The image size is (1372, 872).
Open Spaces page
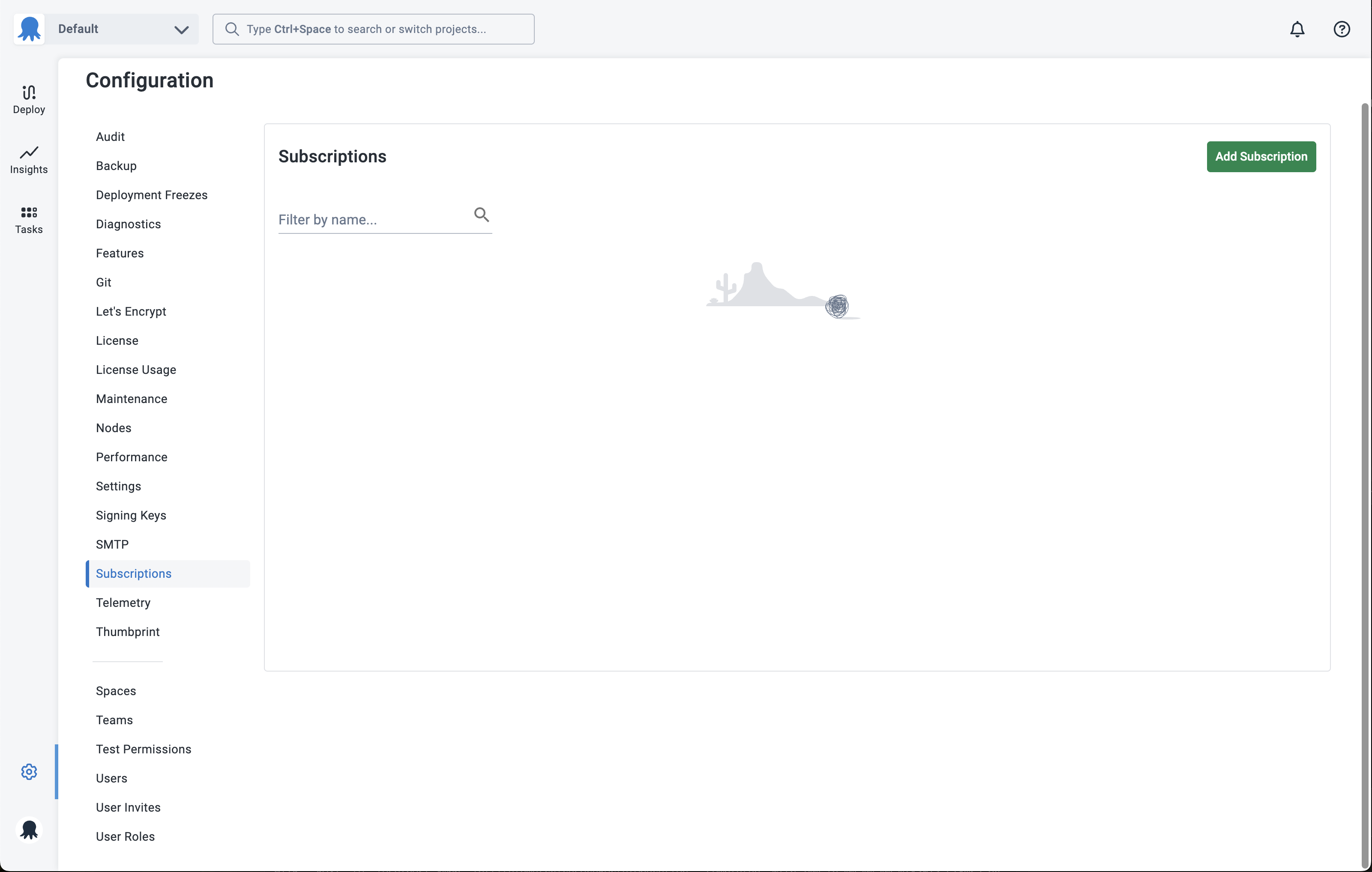pyautogui.click(x=116, y=691)
